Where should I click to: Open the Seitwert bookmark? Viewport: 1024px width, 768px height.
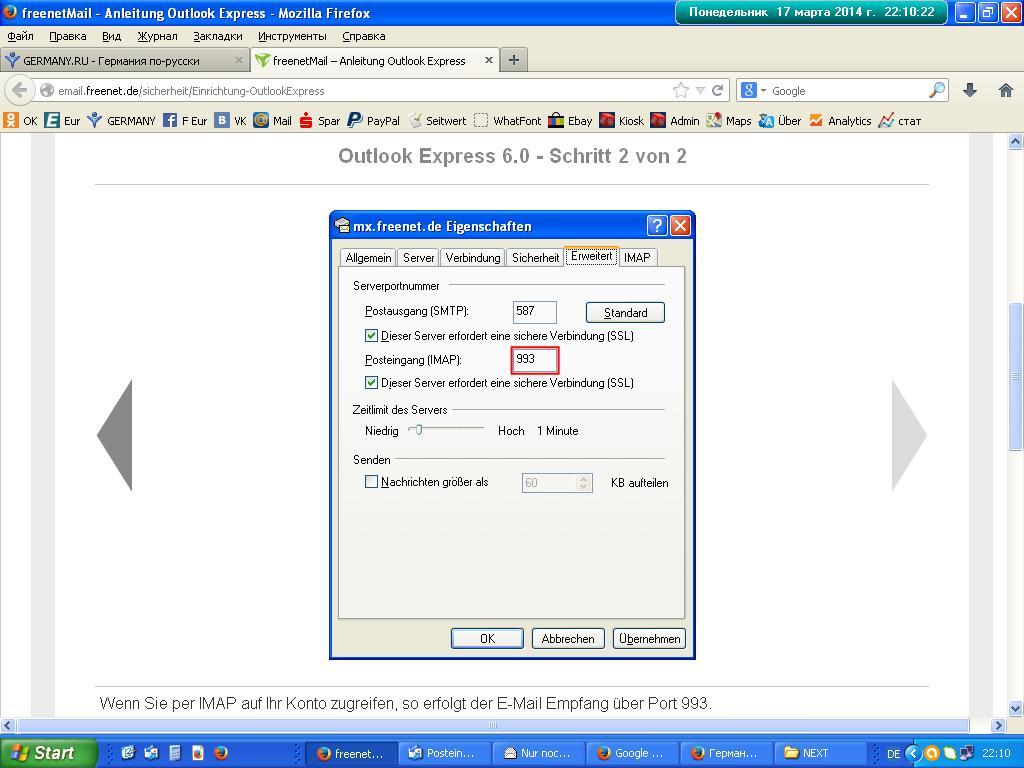(x=437, y=120)
